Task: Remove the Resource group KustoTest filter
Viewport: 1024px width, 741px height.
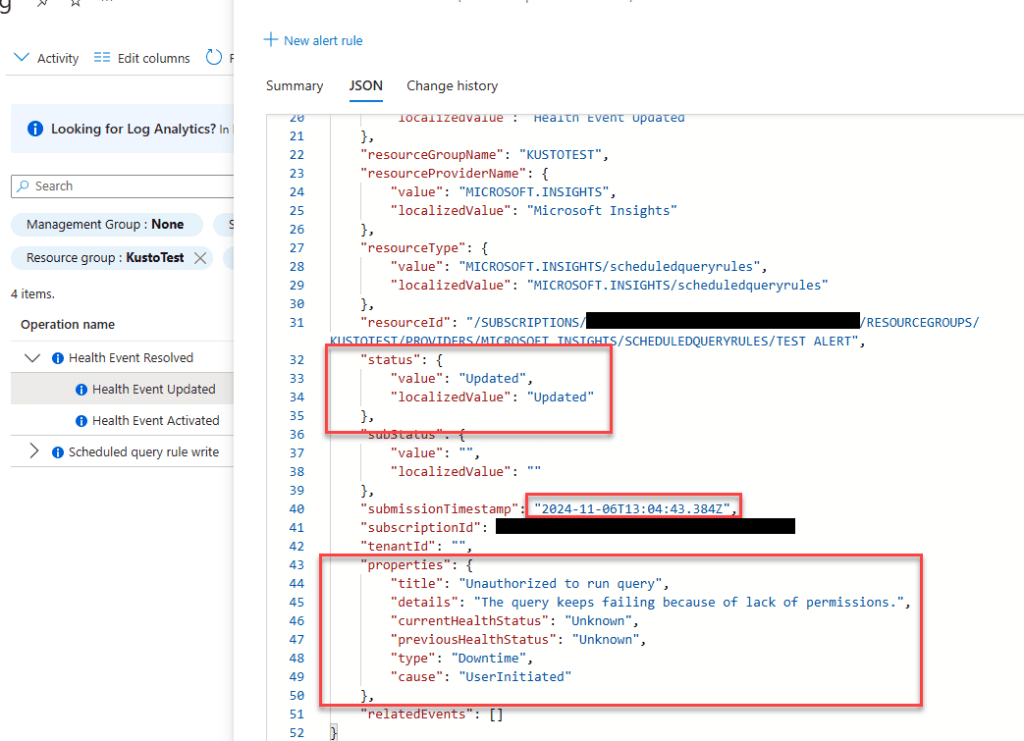Action: coord(200,258)
